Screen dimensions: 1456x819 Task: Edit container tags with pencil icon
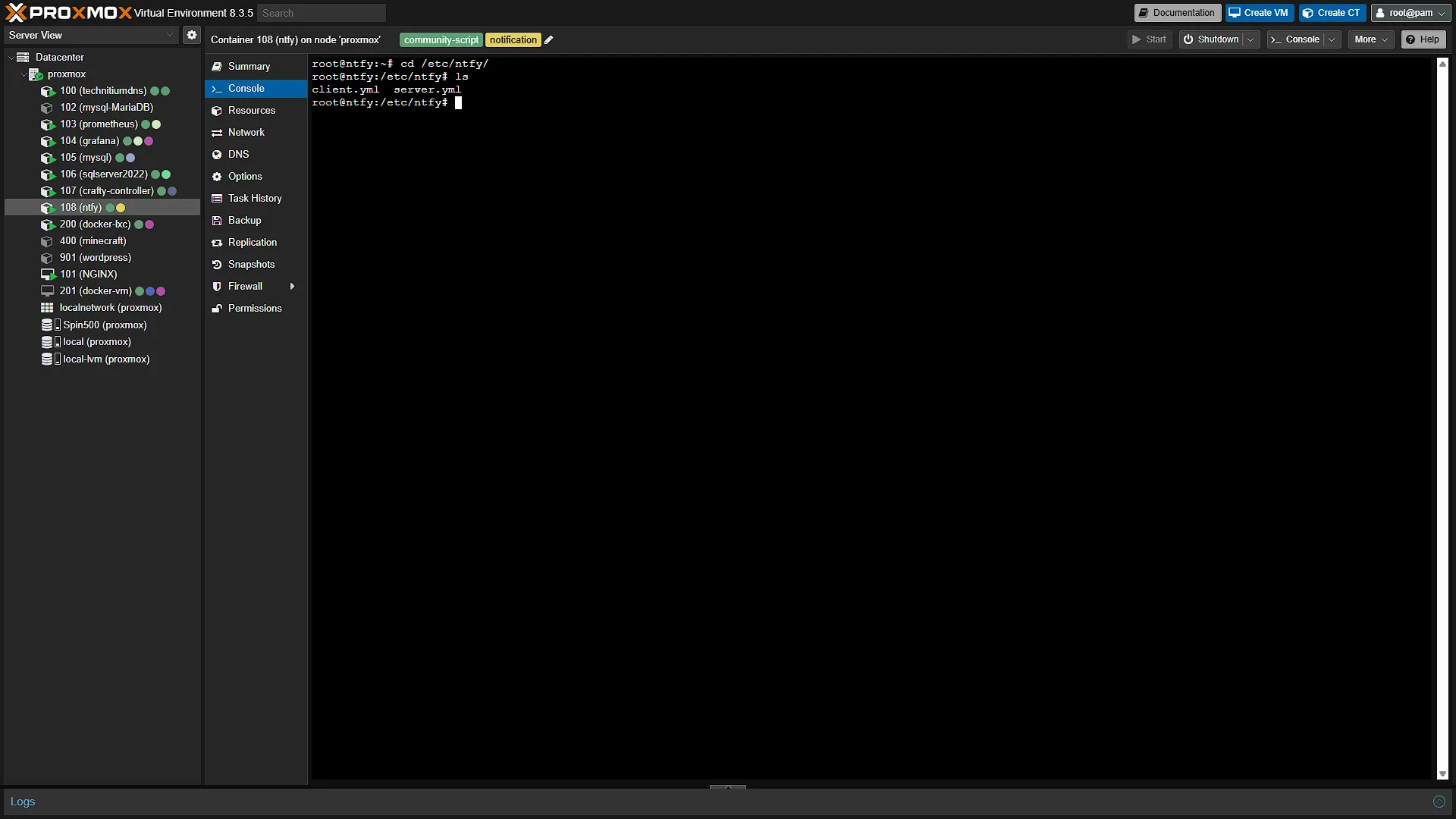tap(548, 40)
